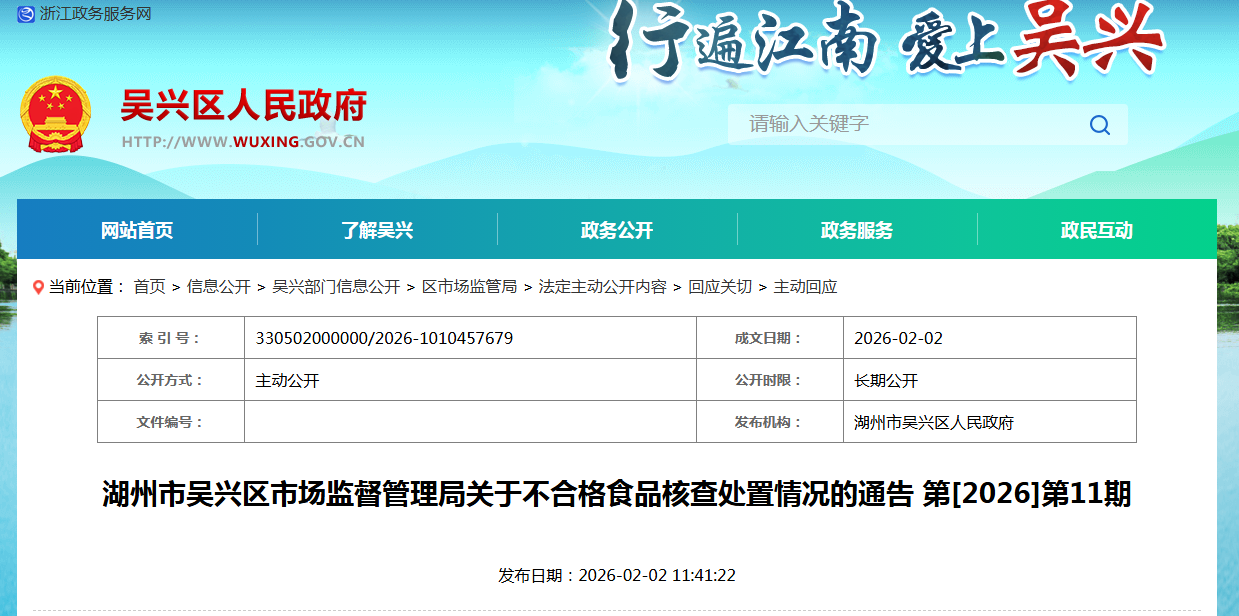The width and height of the screenshot is (1239, 616).
Task: Go to 主动回应 breadcrumb link
Action: coord(805,287)
